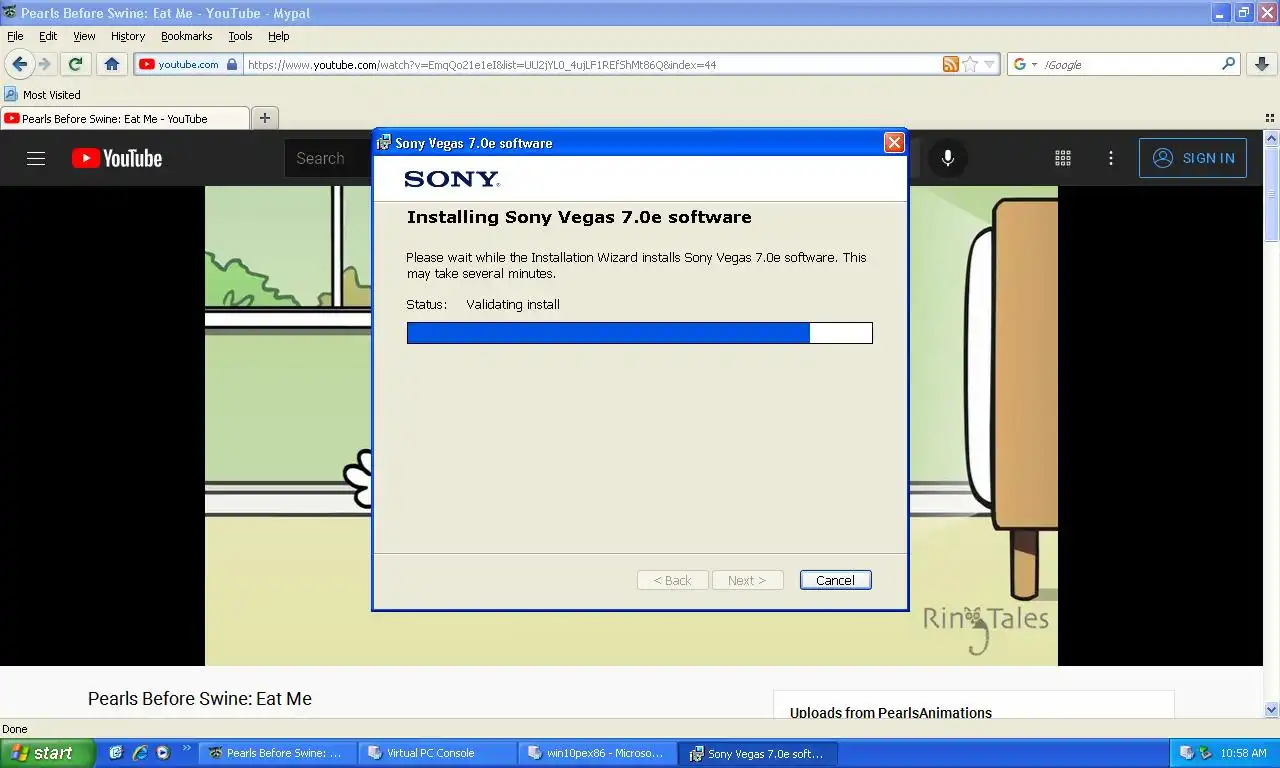Viewport: 1280px width, 768px height.
Task: Click the first system tray icon
Action: pyautogui.click(x=1187, y=753)
